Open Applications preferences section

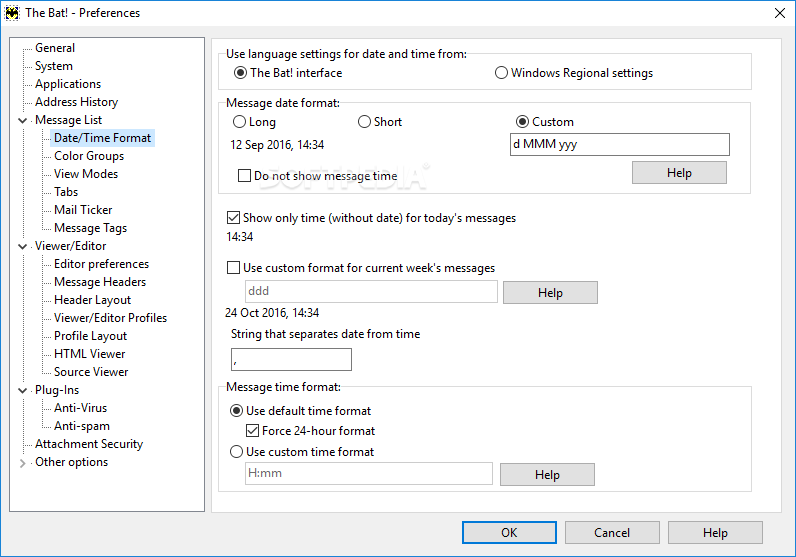click(68, 84)
